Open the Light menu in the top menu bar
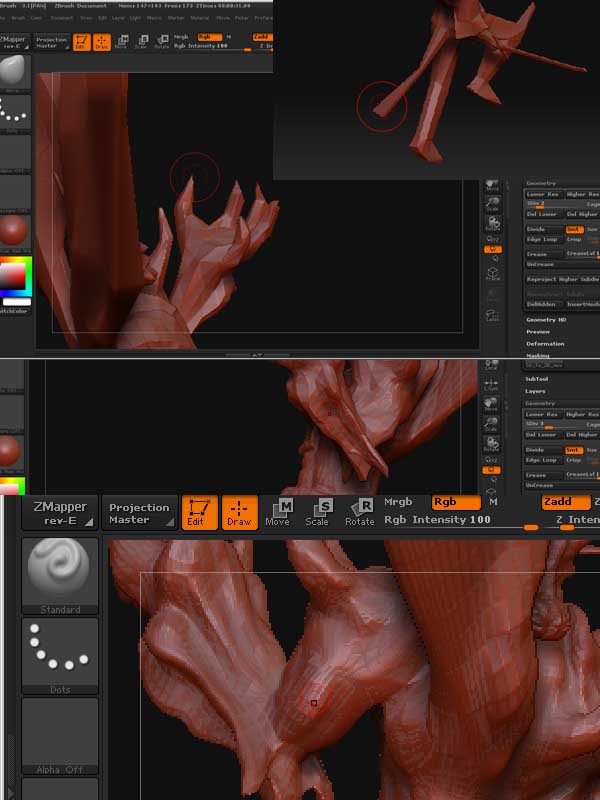 135,18
